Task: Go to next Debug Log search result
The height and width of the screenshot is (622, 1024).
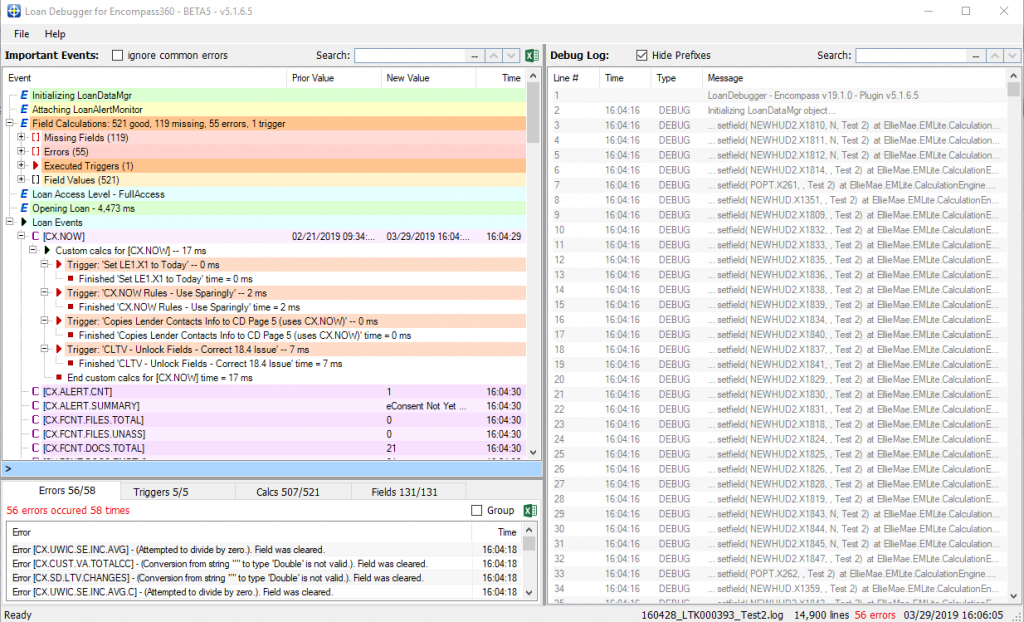Action: (x=1010, y=56)
